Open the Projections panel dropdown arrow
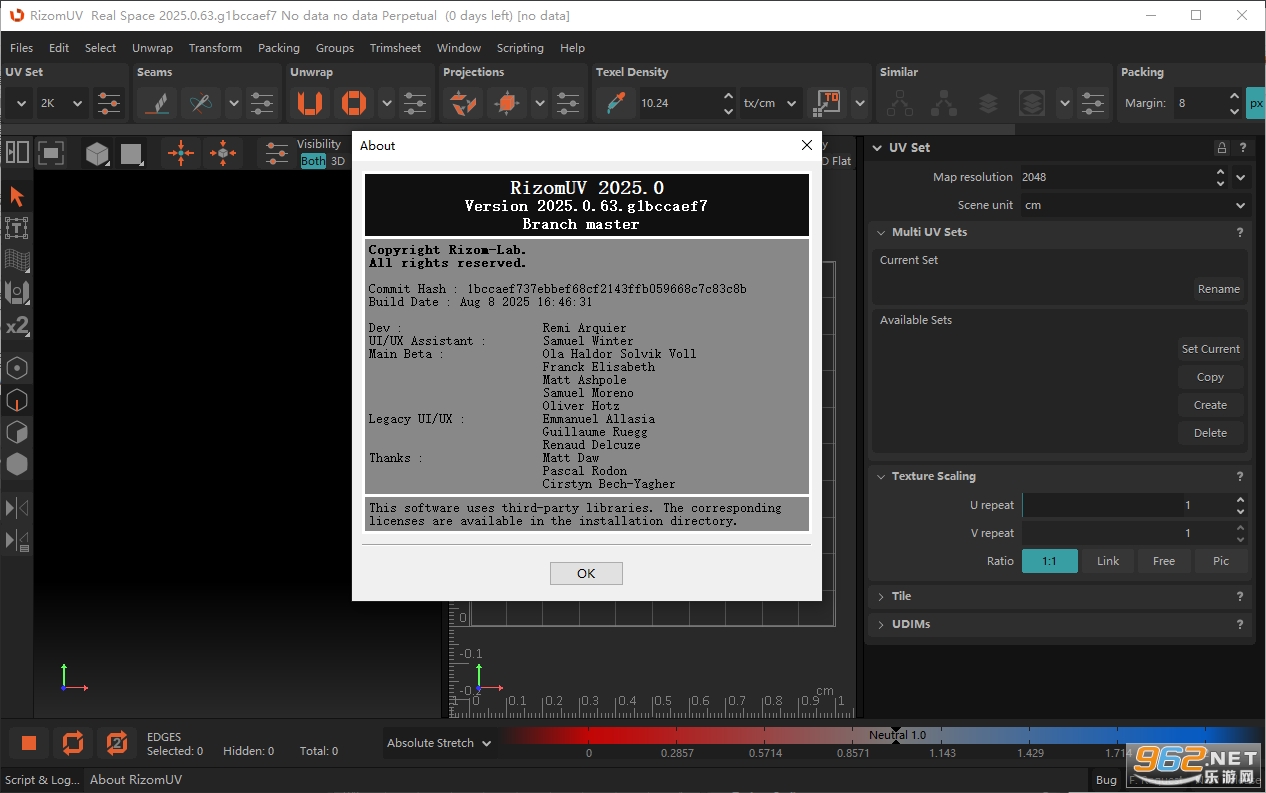Screen dimensions: 1266x793 point(539,103)
